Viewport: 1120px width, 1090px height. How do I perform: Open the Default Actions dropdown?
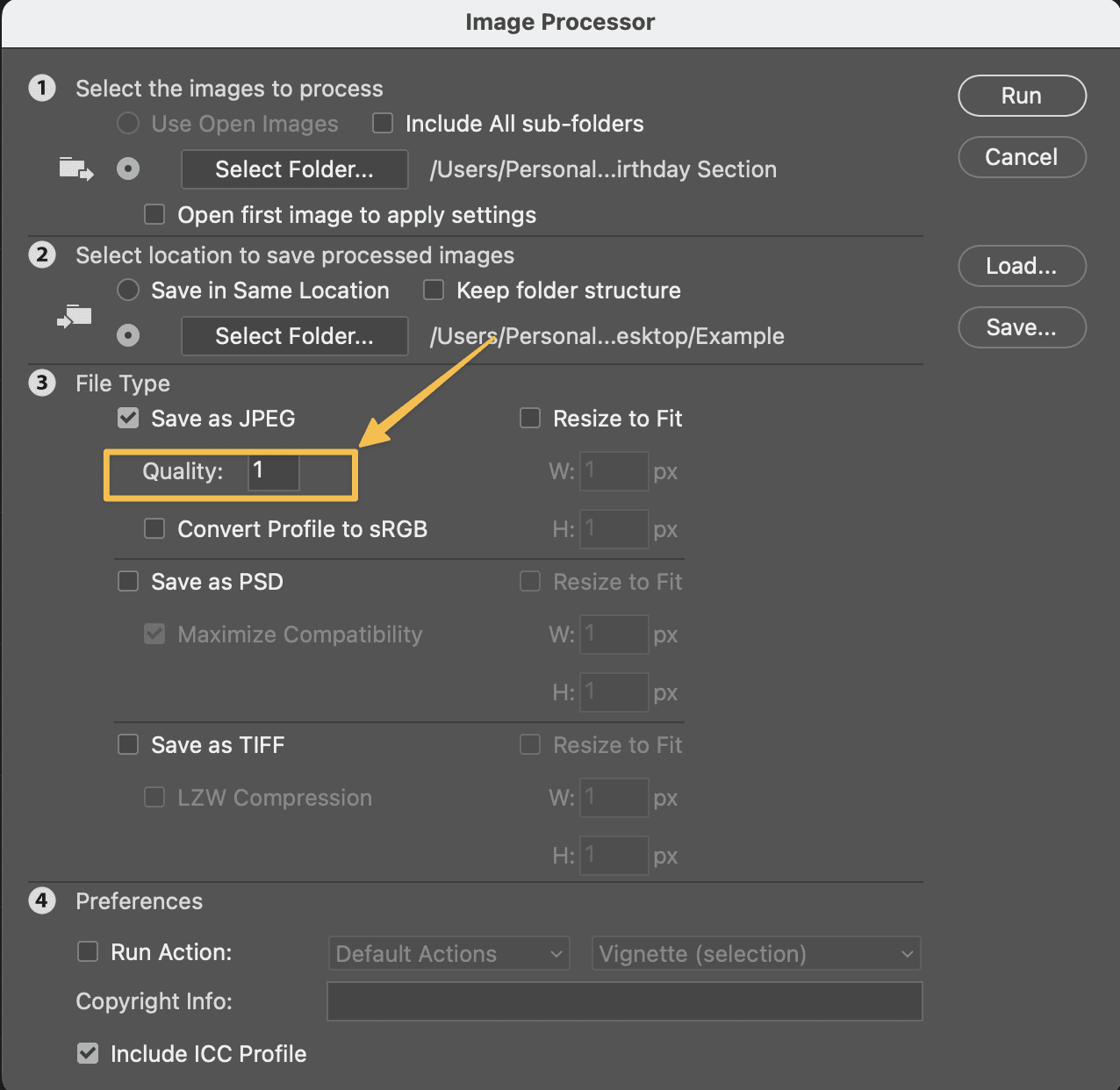[449, 953]
